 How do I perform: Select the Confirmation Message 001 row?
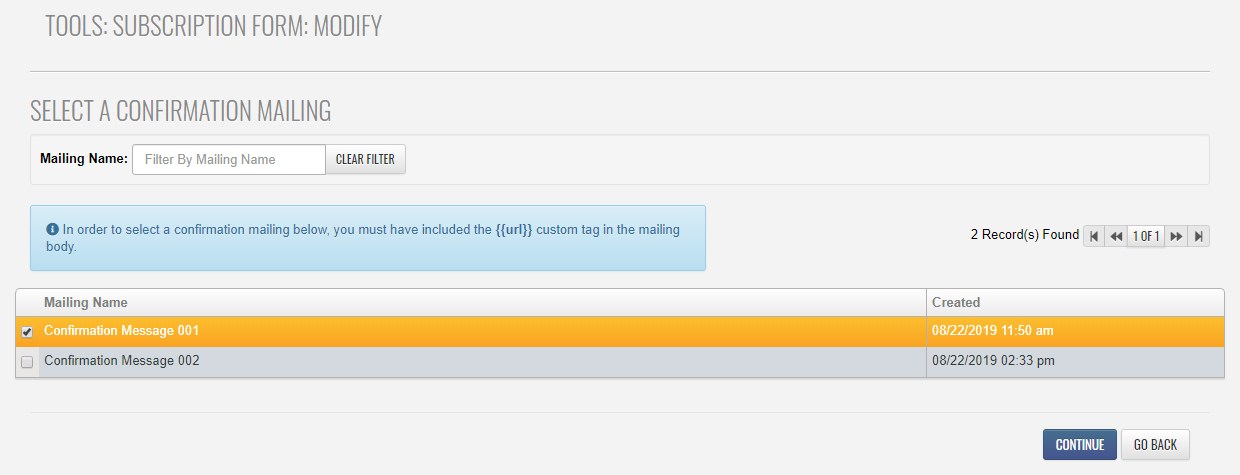coord(620,331)
